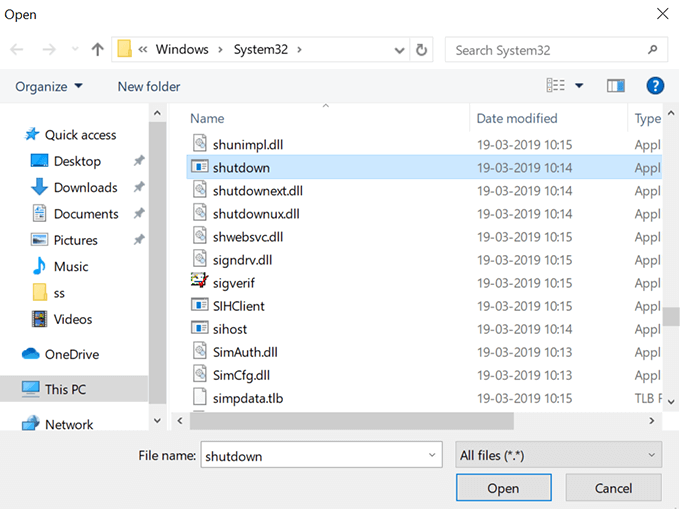Viewport: 680px width, 509px height.
Task: Click the sihost application icon
Action: 199,327
